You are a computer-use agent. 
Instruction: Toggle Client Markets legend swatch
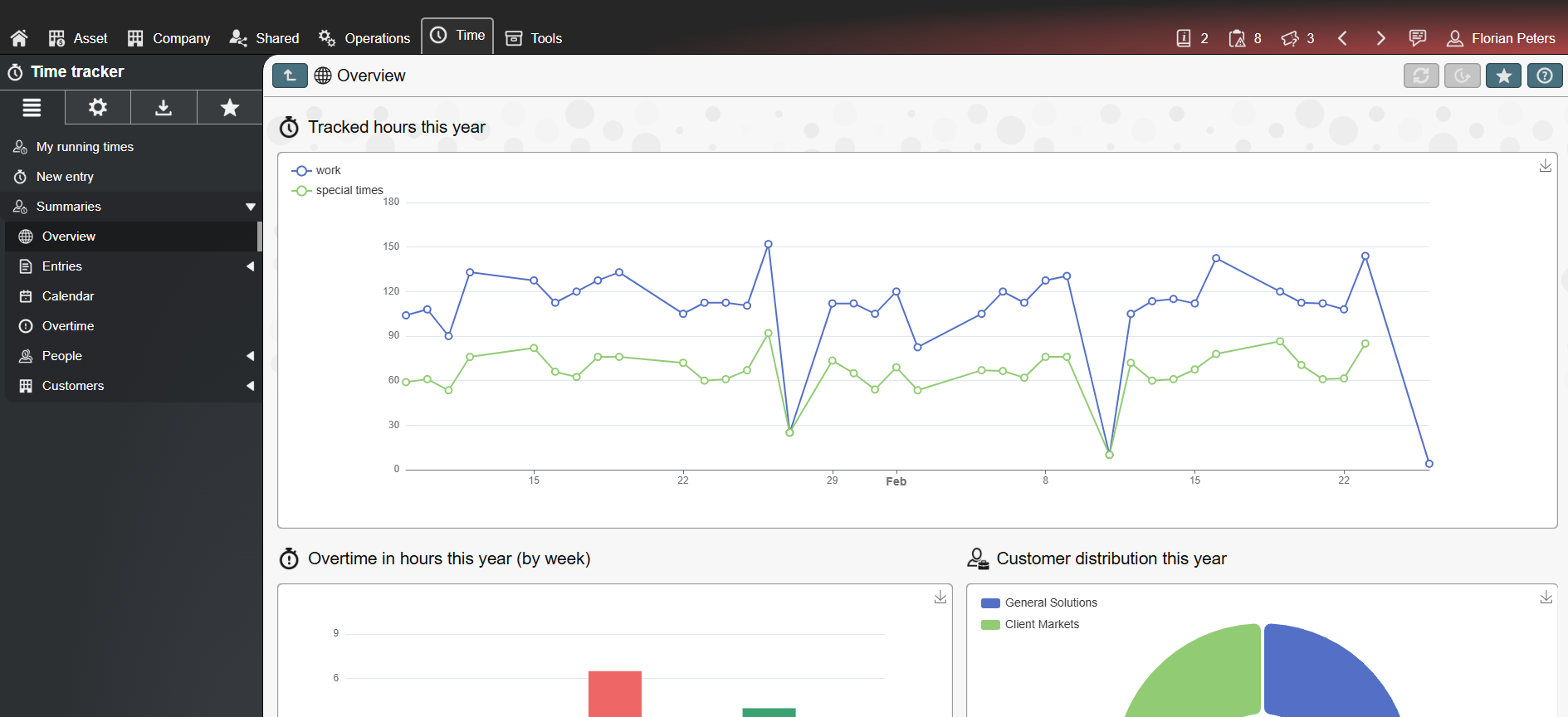[990, 625]
